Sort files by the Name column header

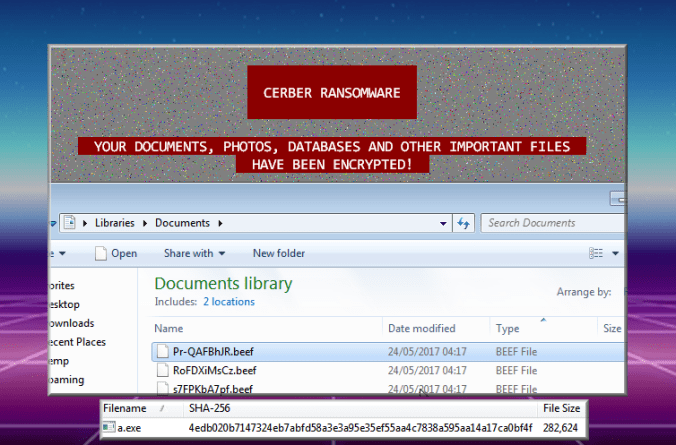[169, 328]
